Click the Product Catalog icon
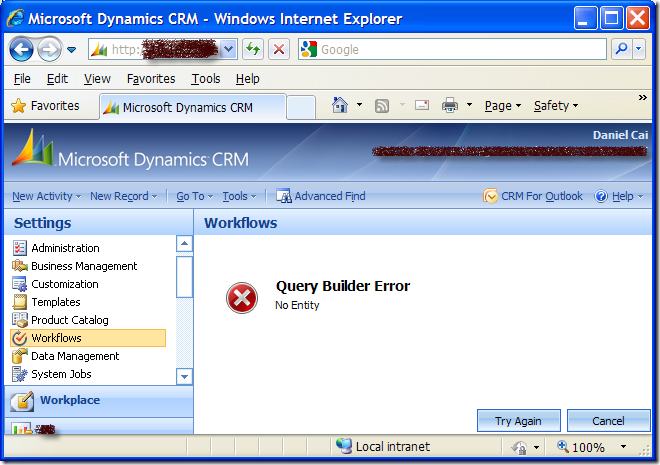660x465 pixels. click(x=20, y=320)
